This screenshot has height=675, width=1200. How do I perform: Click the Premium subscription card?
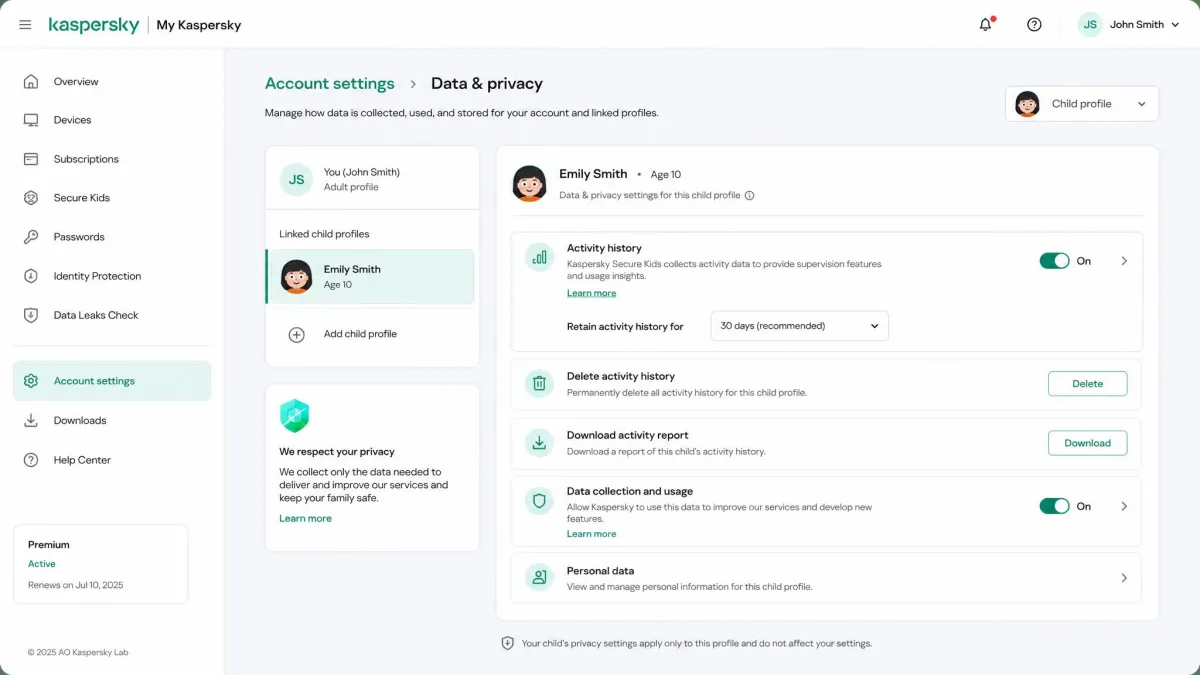[100, 564]
